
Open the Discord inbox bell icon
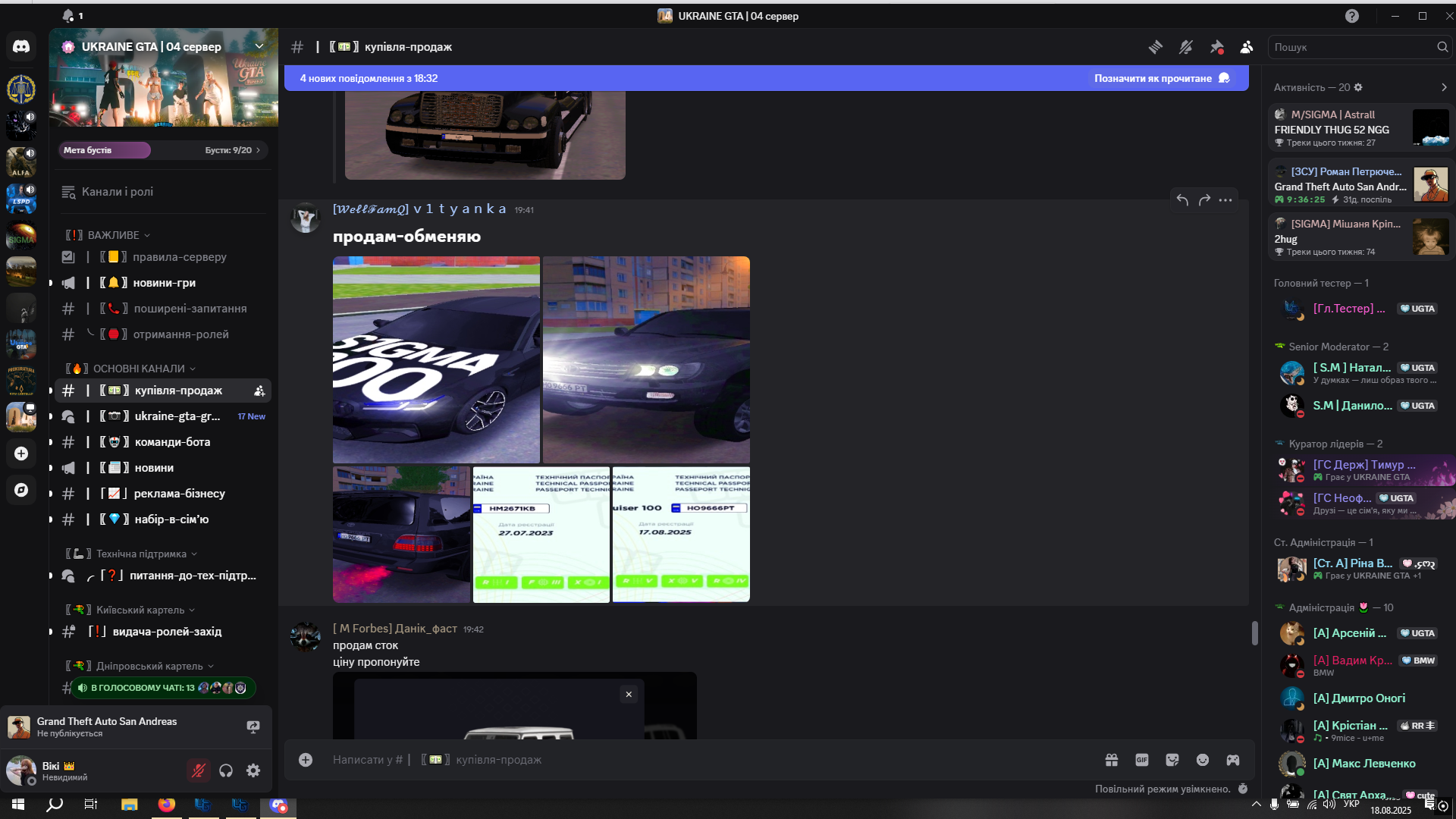pyautogui.click(x=68, y=15)
